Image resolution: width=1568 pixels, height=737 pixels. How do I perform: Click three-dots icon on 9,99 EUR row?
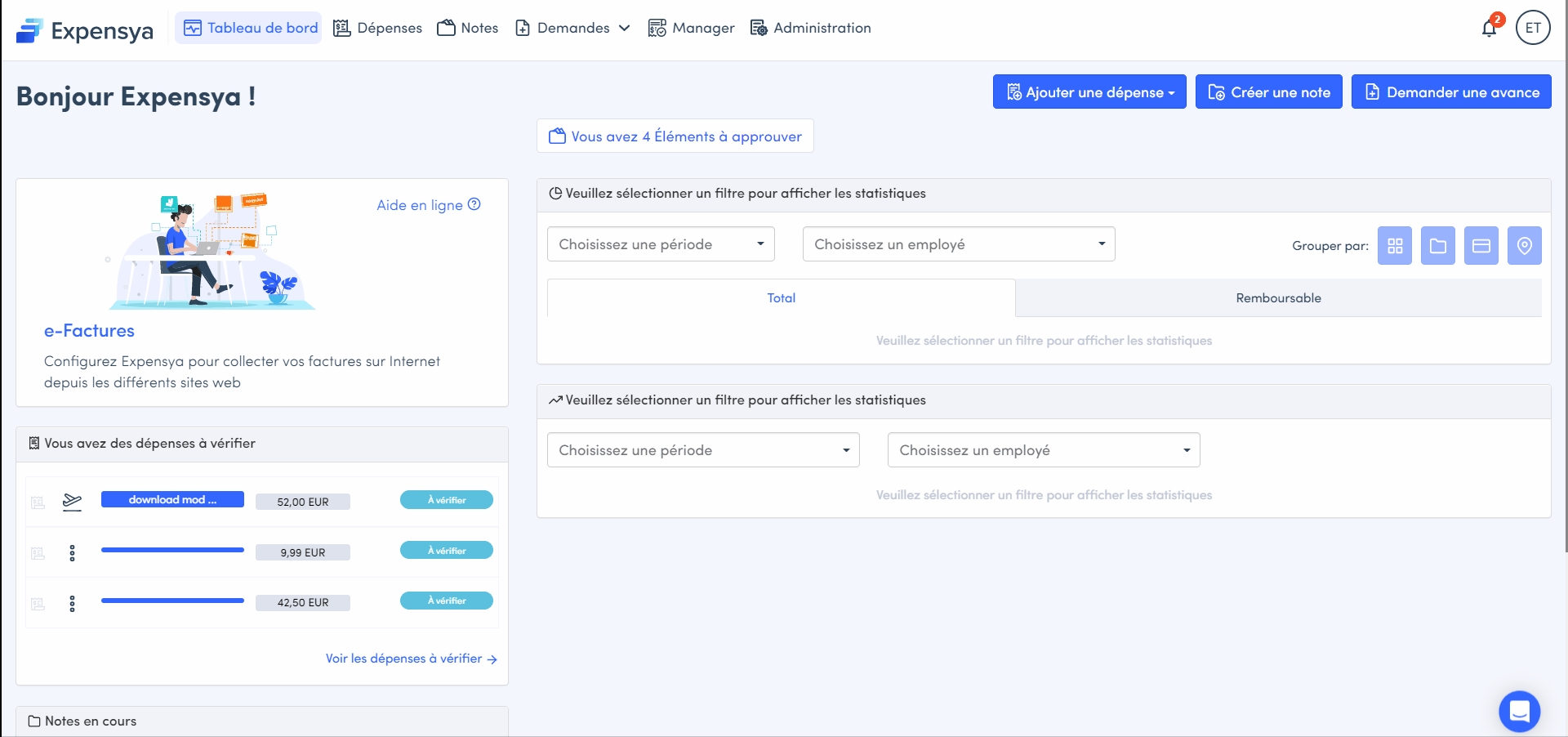[x=72, y=553]
